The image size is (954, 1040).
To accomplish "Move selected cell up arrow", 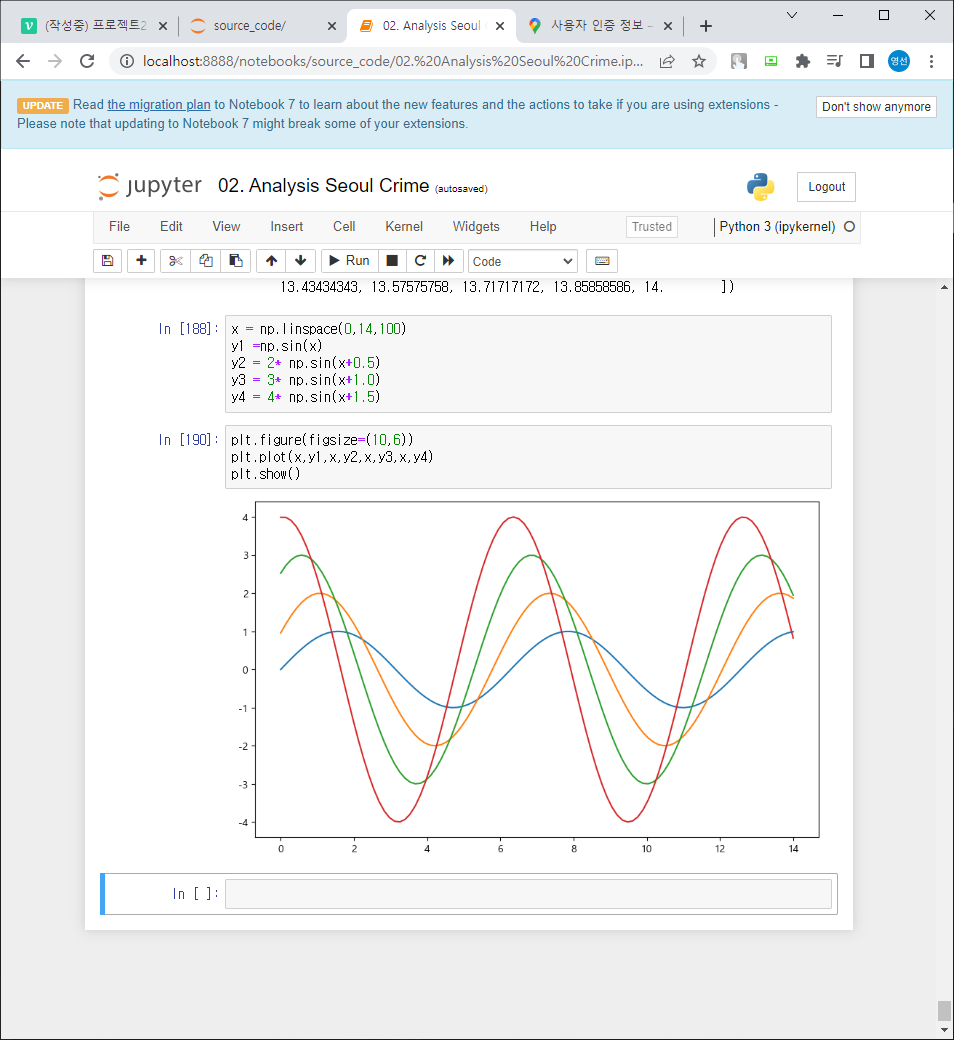I will pyautogui.click(x=271, y=261).
